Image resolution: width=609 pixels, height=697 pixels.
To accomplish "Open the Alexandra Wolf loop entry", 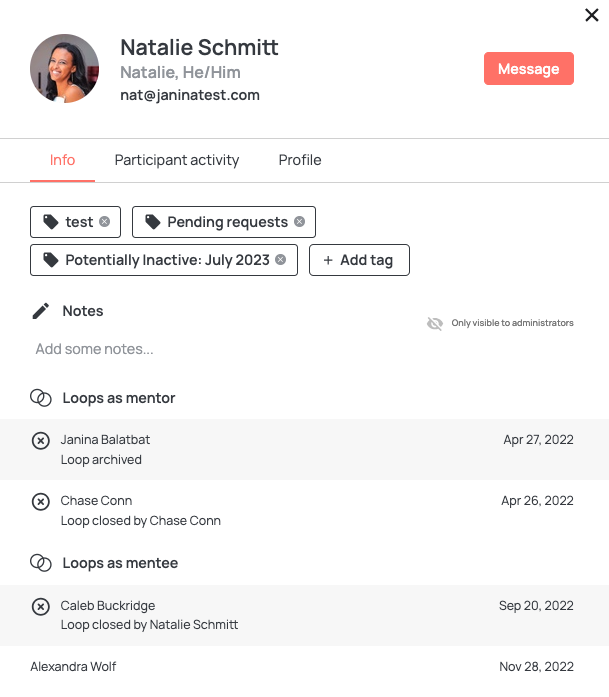I will point(304,667).
